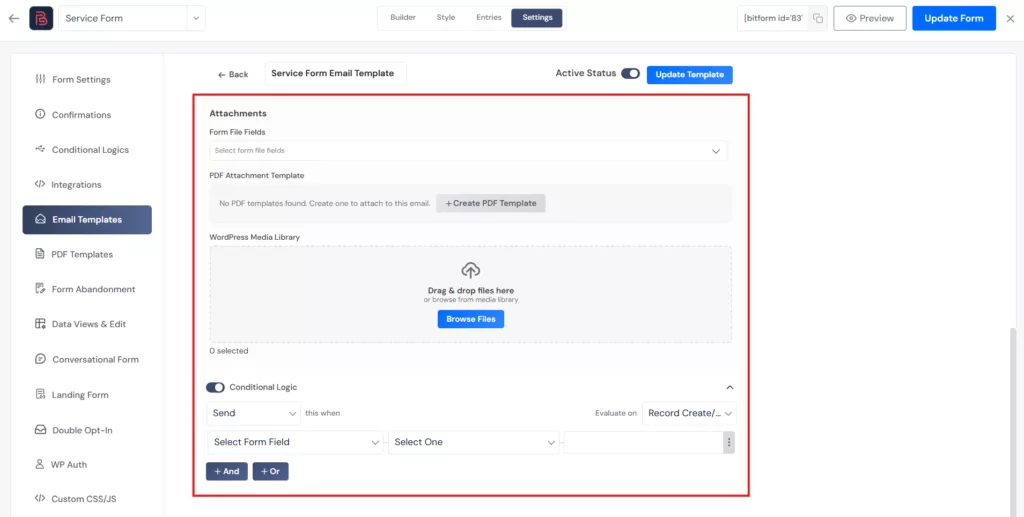Click the condition value input field
This screenshot has height=517, width=1024.
pos(643,442)
